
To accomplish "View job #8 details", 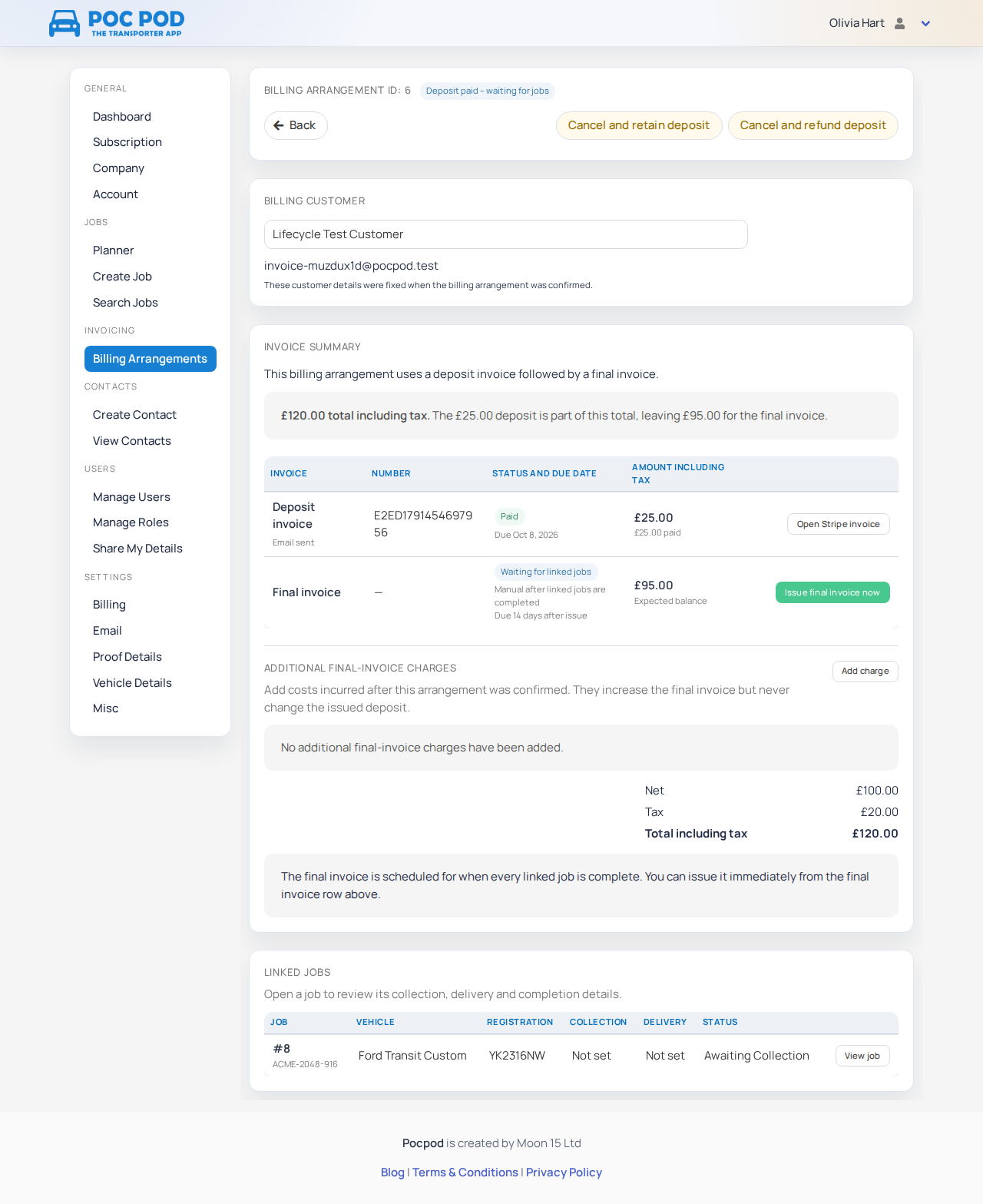I will pyautogui.click(x=862, y=1056).
